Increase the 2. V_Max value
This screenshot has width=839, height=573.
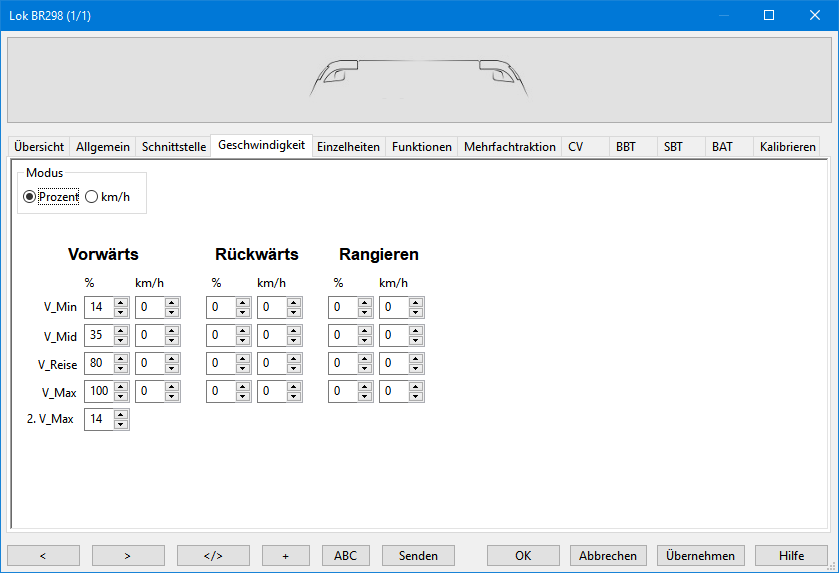click(x=121, y=414)
